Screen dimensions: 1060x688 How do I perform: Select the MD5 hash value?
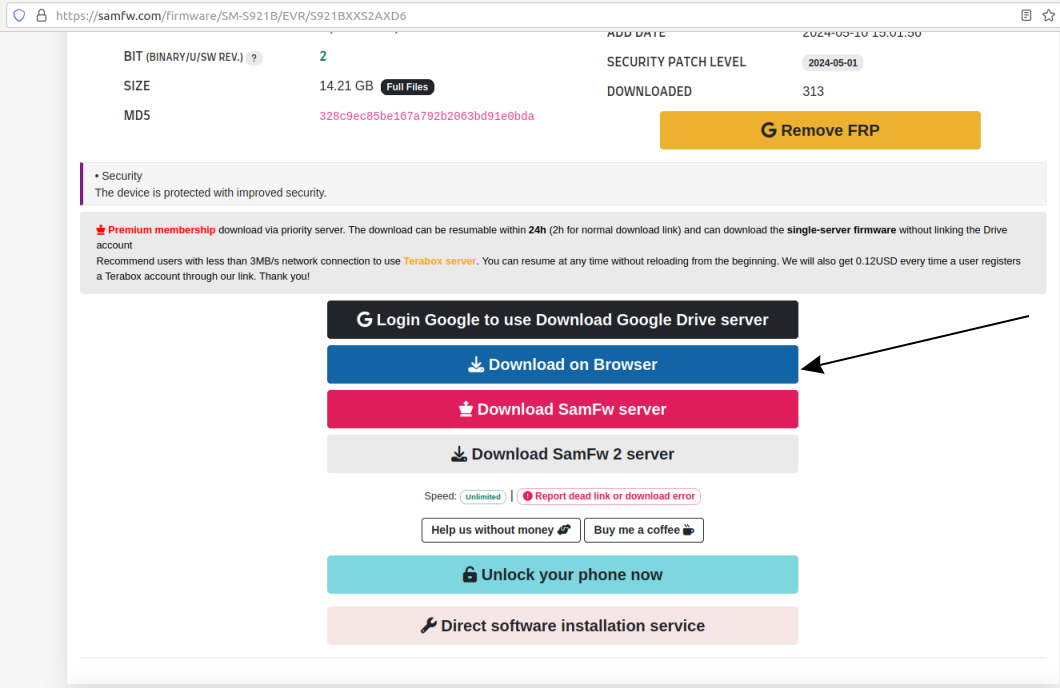(x=427, y=116)
